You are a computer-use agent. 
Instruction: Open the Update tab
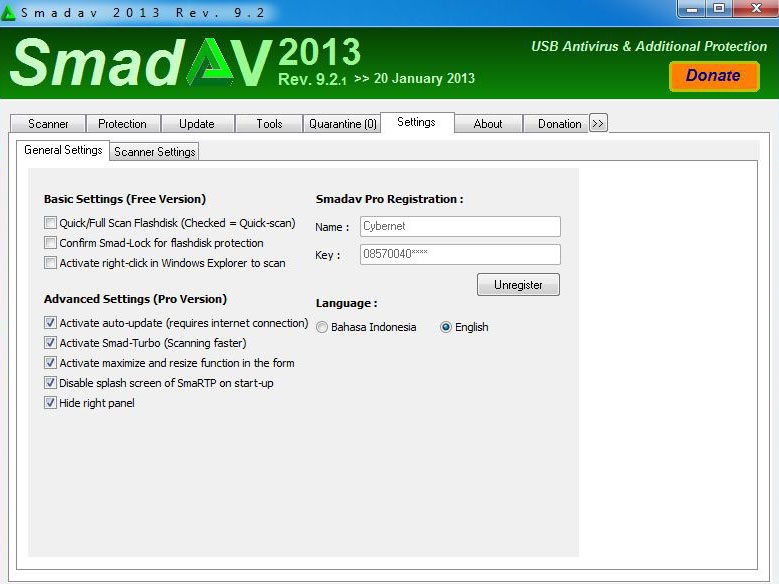[x=197, y=124]
